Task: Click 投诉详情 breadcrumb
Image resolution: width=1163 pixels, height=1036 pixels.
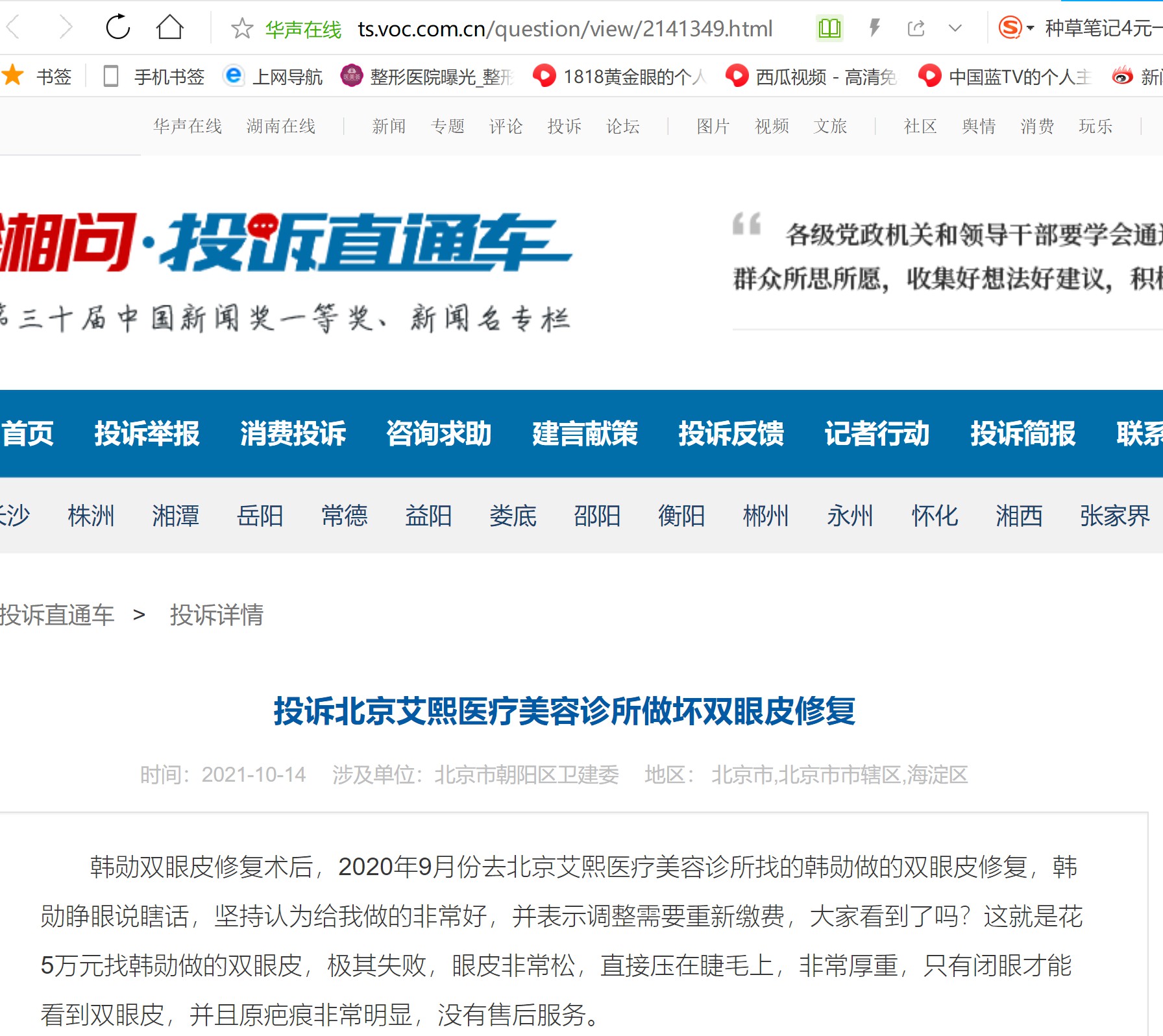Action: click(217, 615)
